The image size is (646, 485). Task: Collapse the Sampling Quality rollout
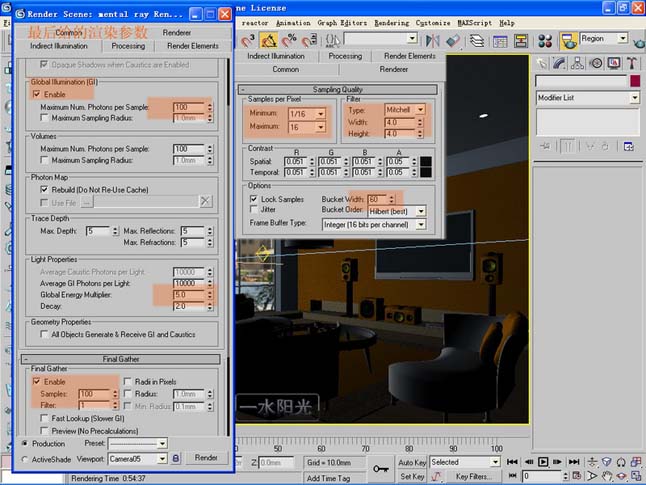[338, 89]
